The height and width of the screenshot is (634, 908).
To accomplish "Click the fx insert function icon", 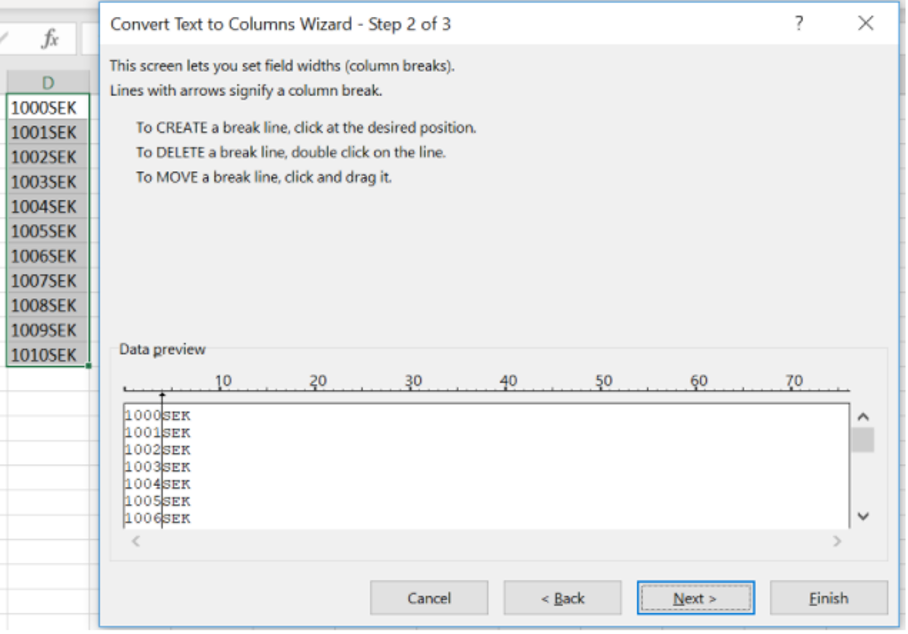I will (x=50, y=39).
